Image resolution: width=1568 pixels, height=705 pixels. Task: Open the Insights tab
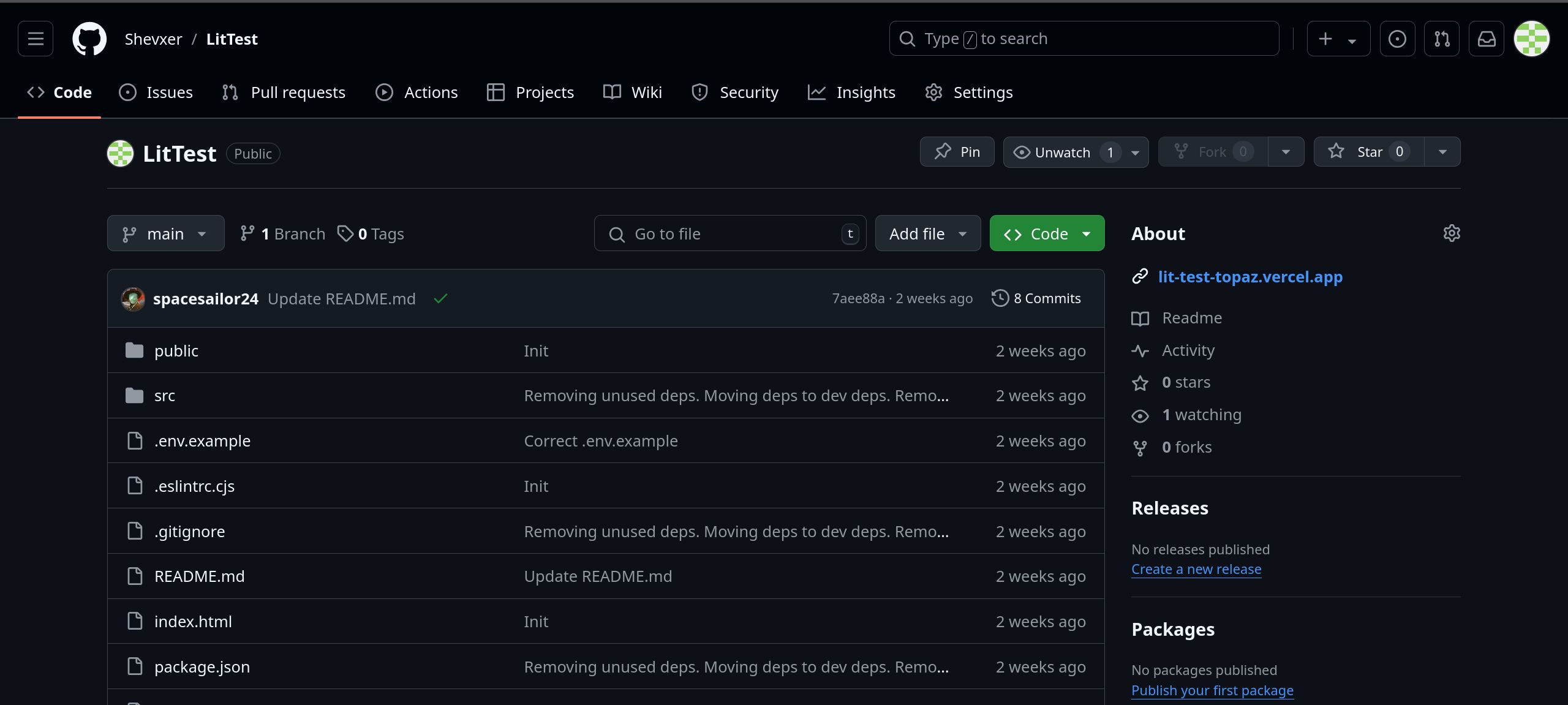coord(851,92)
